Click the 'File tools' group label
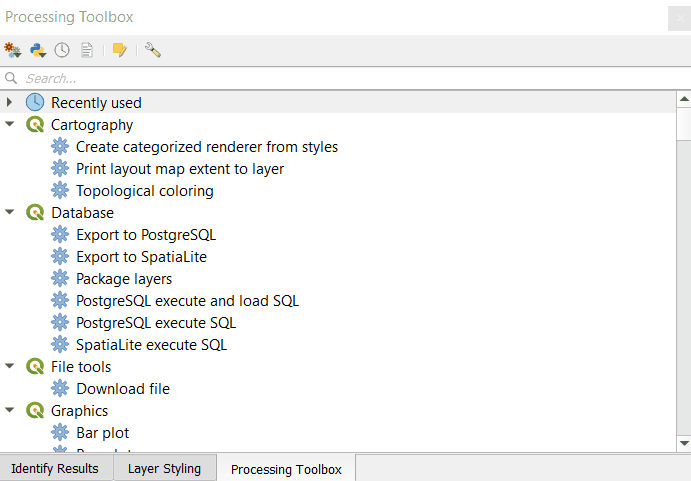Image resolution: width=691 pixels, height=481 pixels. [x=81, y=367]
